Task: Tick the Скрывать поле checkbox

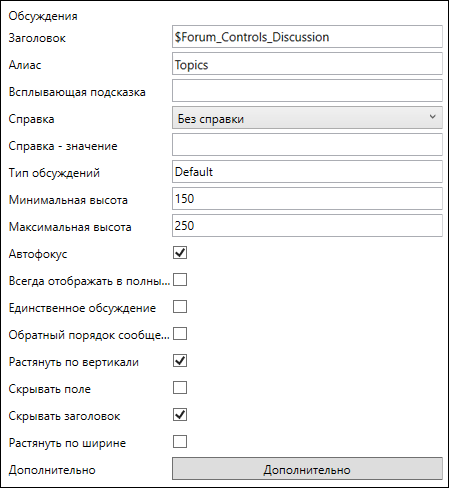Action: point(180,388)
